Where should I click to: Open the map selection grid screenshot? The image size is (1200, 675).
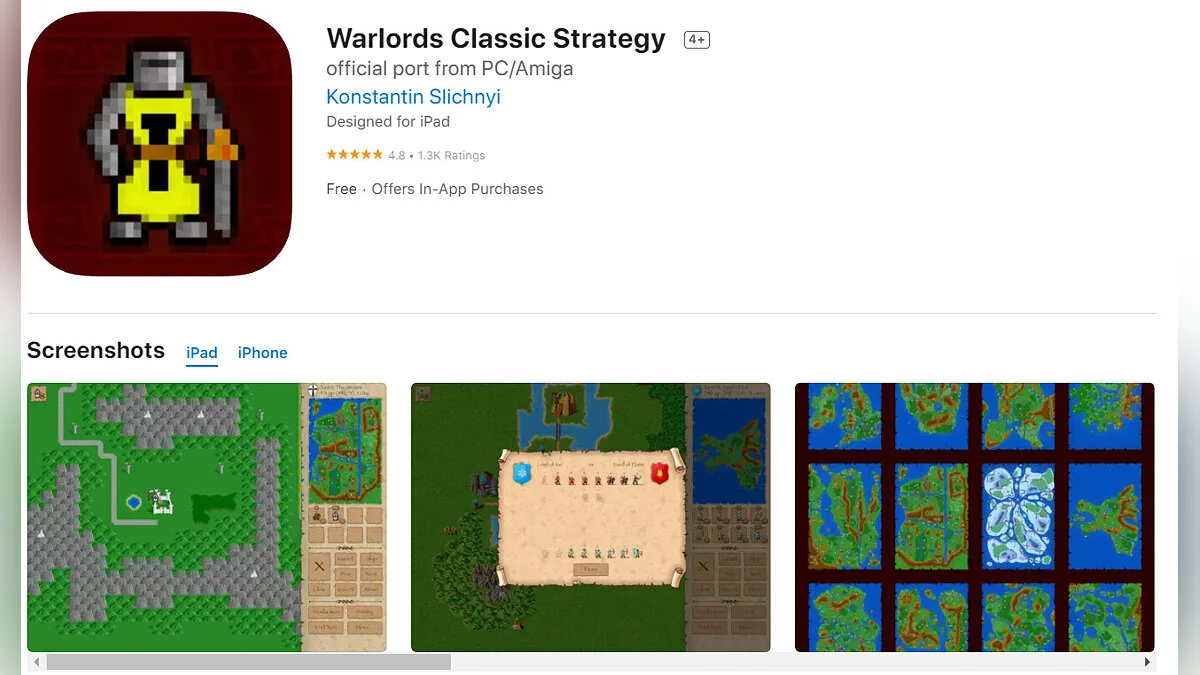tap(975, 517)
